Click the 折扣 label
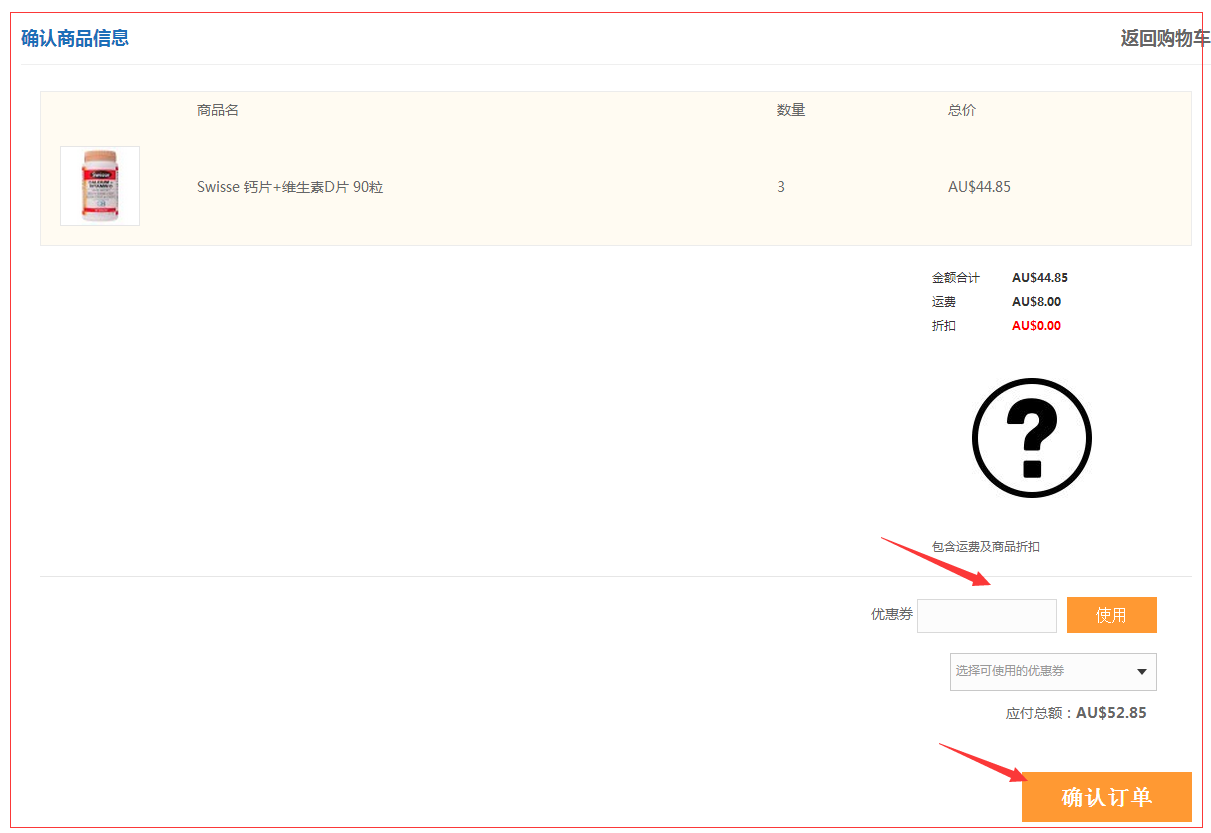This screenshot has height=833, width=1211. click(x=943, y=326)
